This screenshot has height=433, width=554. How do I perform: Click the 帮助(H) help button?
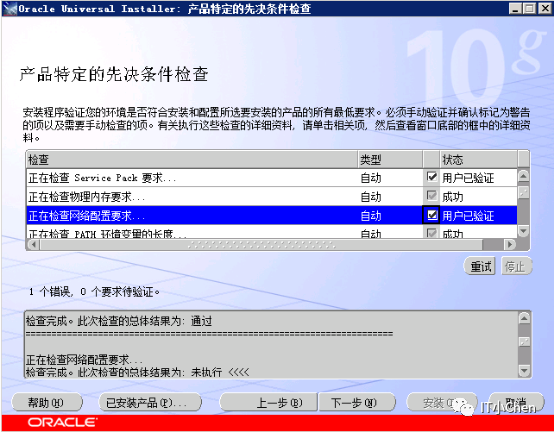(x=47, y=402)
